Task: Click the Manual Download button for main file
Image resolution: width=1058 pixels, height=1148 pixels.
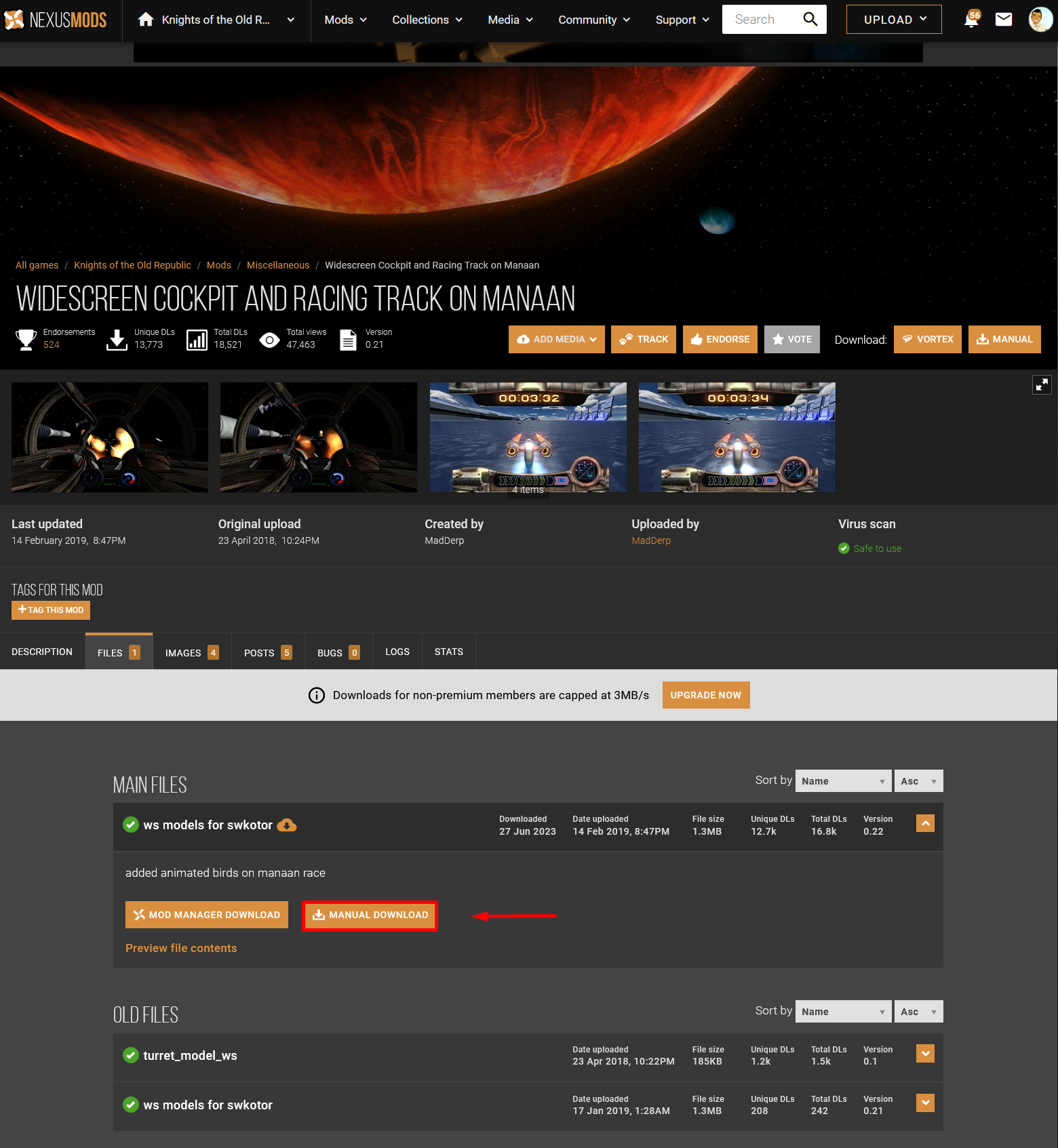Action: [370, 915]
